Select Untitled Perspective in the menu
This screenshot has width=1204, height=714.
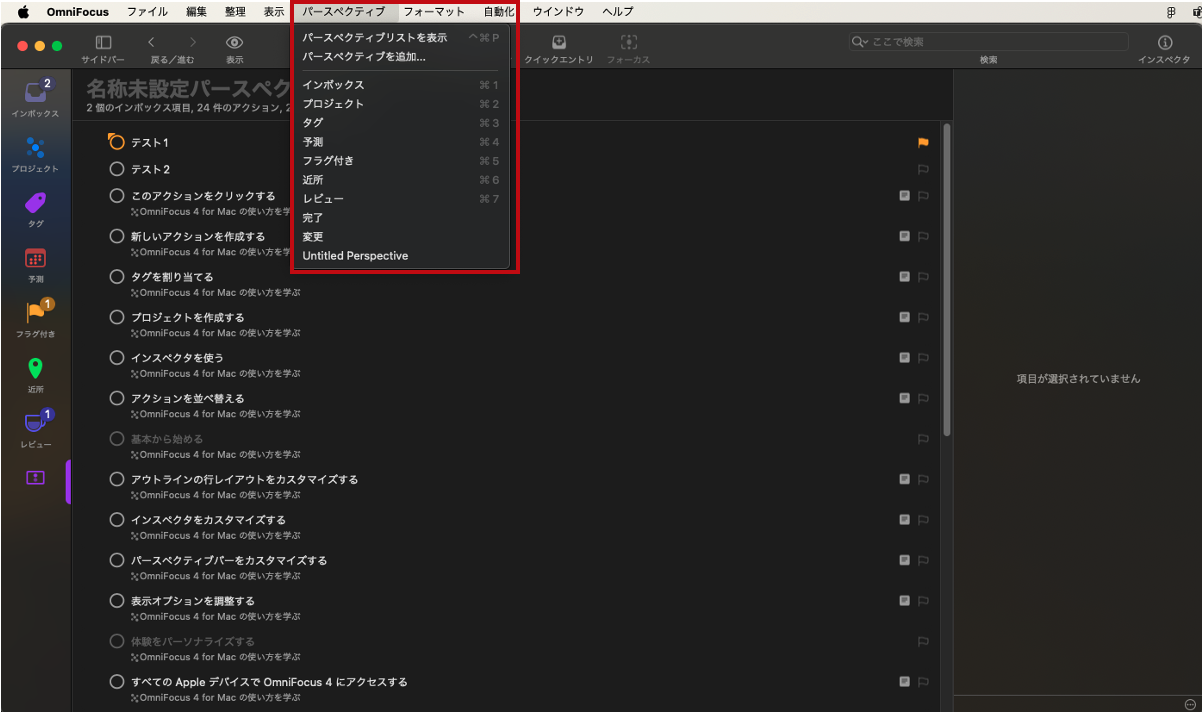coord(401,256)
